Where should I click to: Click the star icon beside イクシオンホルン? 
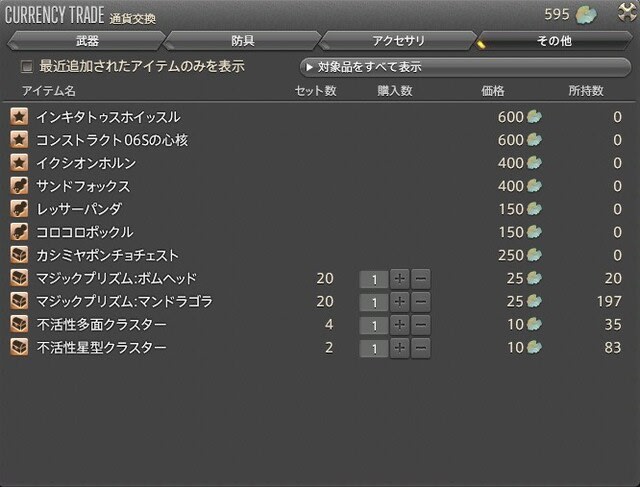point(19,163)
